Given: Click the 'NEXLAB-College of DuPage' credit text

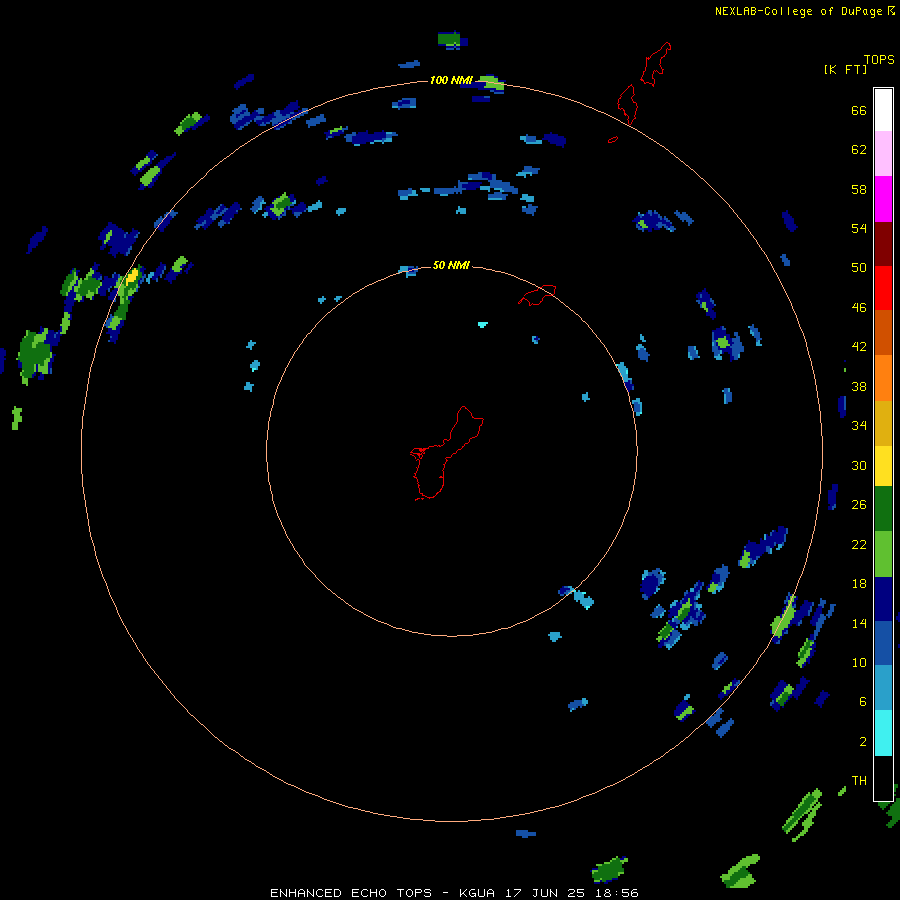Looking at the screenshot, I should pos(798,11).
